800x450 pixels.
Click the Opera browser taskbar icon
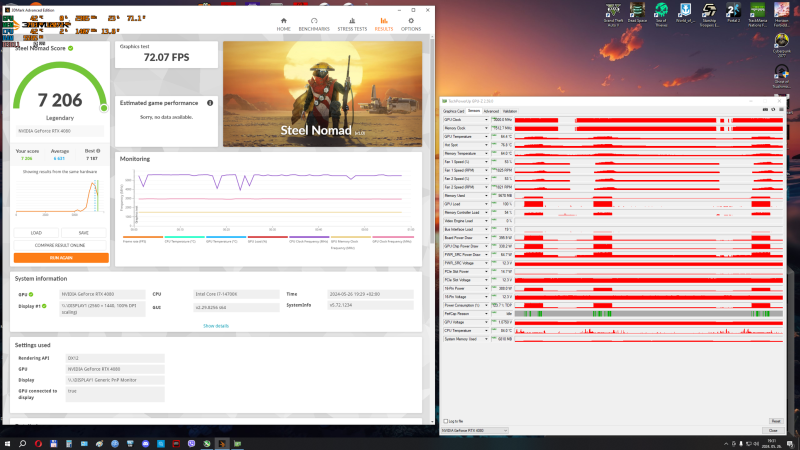coord(38,443)
